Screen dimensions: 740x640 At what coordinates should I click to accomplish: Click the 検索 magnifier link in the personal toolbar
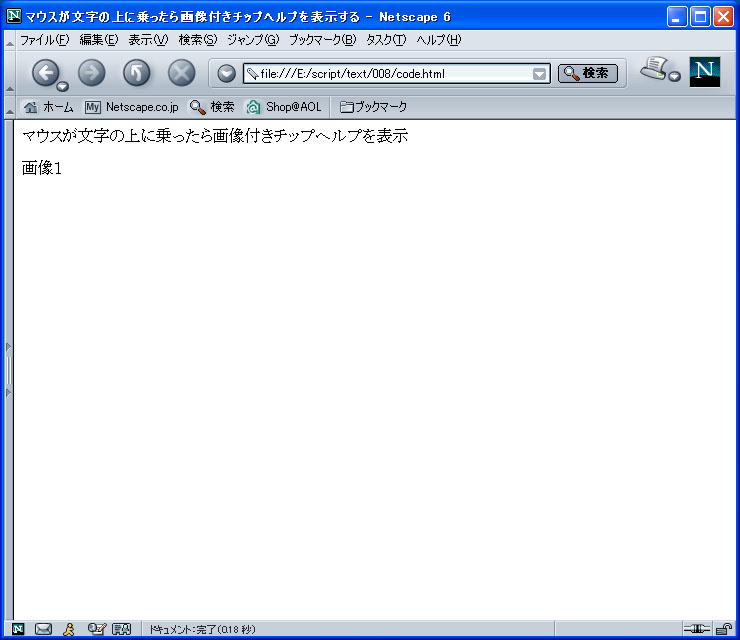(212, 107)
